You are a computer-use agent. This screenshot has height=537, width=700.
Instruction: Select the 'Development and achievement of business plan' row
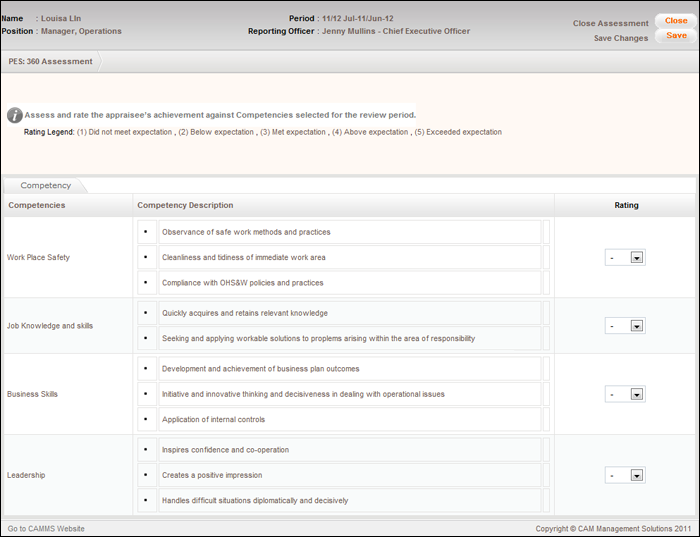349,369
